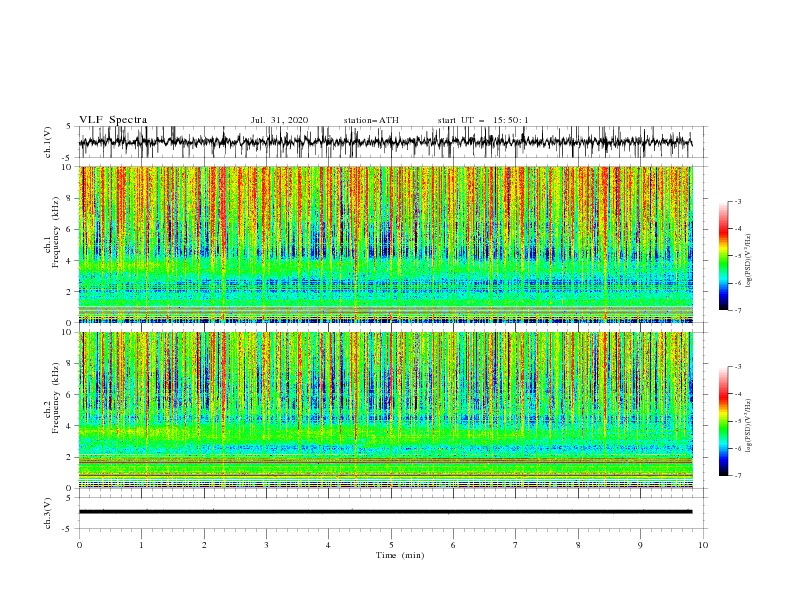This screenshot has height=612, width=792.
Task: Click the "5" tick on time axis
Action: tap(391, 545)
